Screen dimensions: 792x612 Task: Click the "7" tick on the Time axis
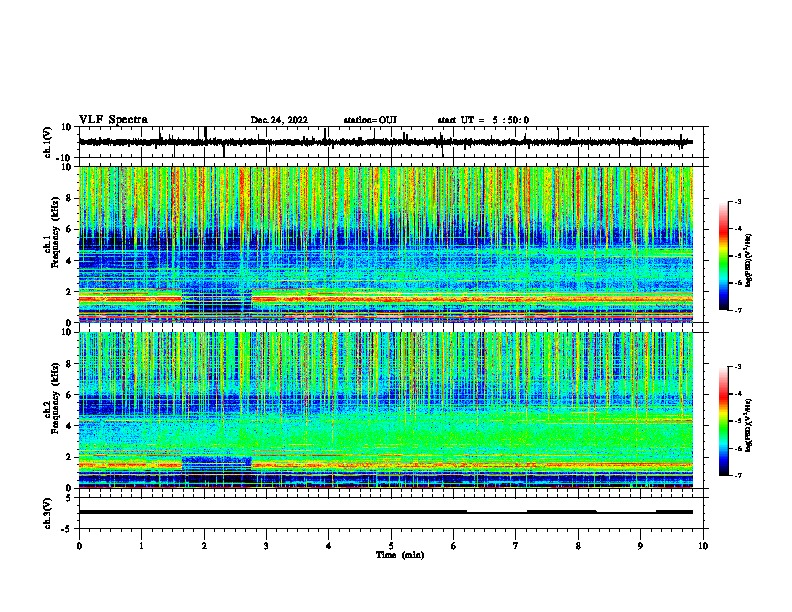(x=516, y=546)
